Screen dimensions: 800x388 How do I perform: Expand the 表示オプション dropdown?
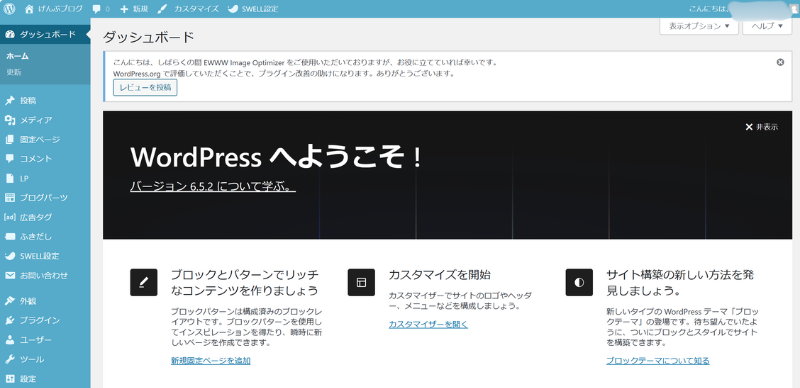(699, 26)
